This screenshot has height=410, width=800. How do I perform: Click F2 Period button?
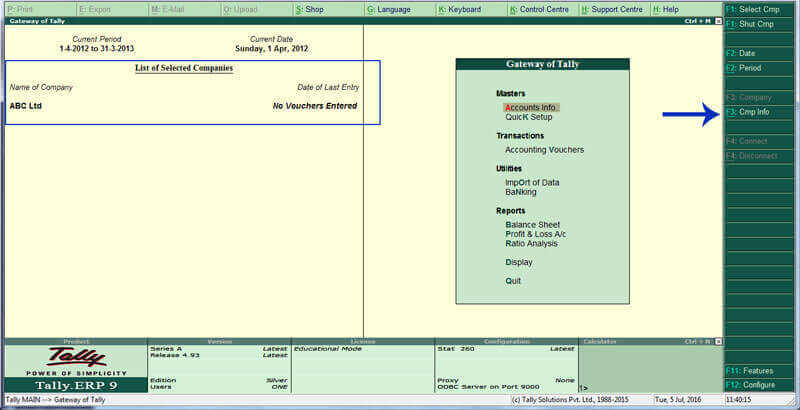tap(759, 68)
